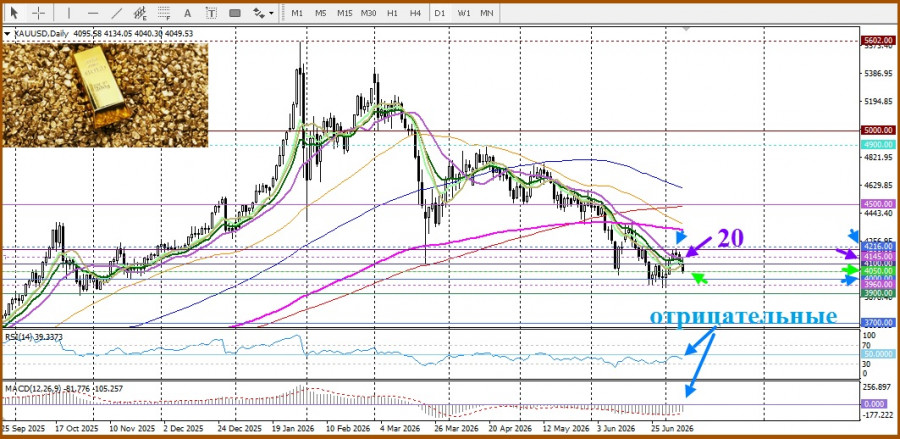The width and height of the screenshot is (900, 439).
Task: Click the -177.222 MACD scale value
Action: click(879, 414)
